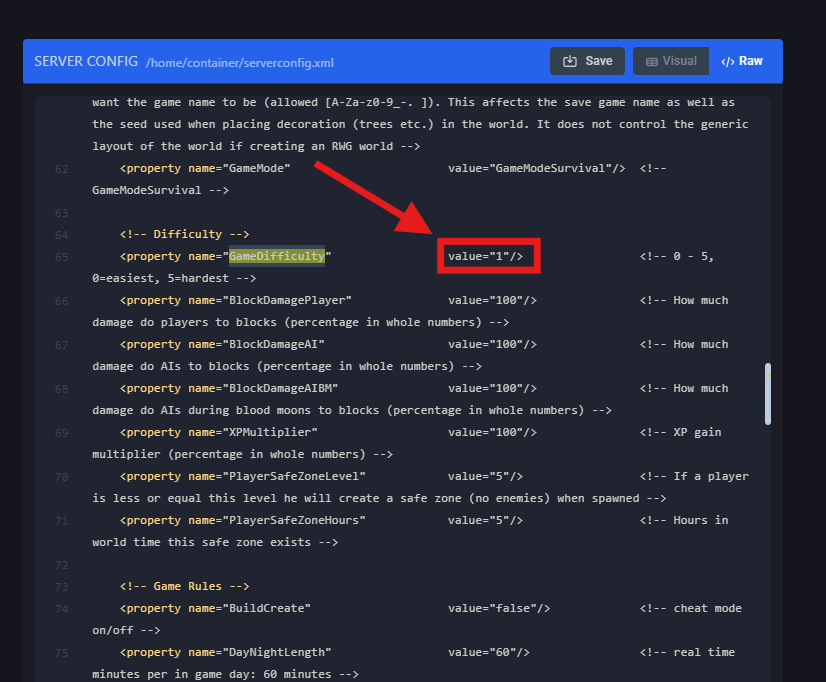Click line number 70 in gutter

click(x=62, y=477)
